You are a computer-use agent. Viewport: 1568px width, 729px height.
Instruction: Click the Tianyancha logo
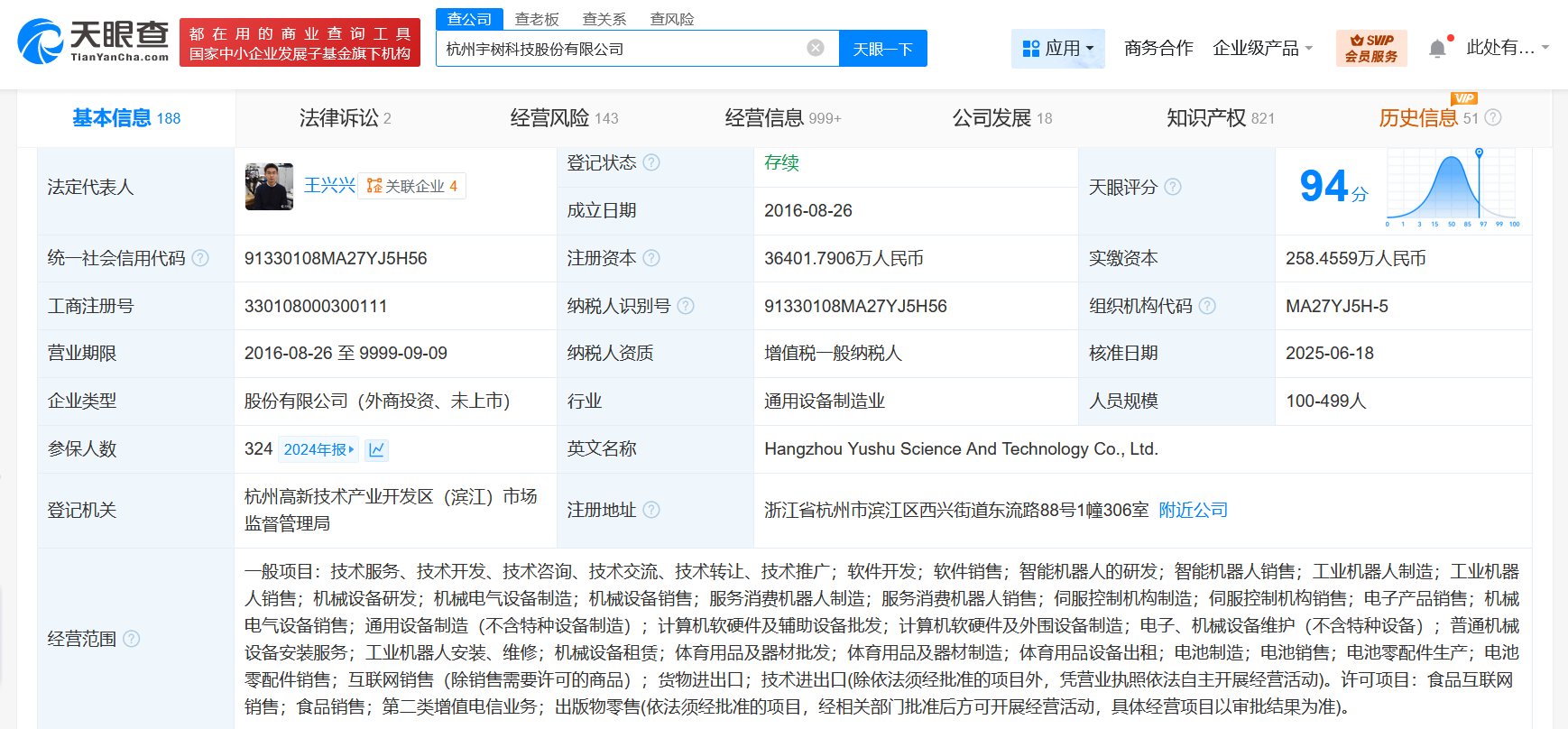(94, 42)
